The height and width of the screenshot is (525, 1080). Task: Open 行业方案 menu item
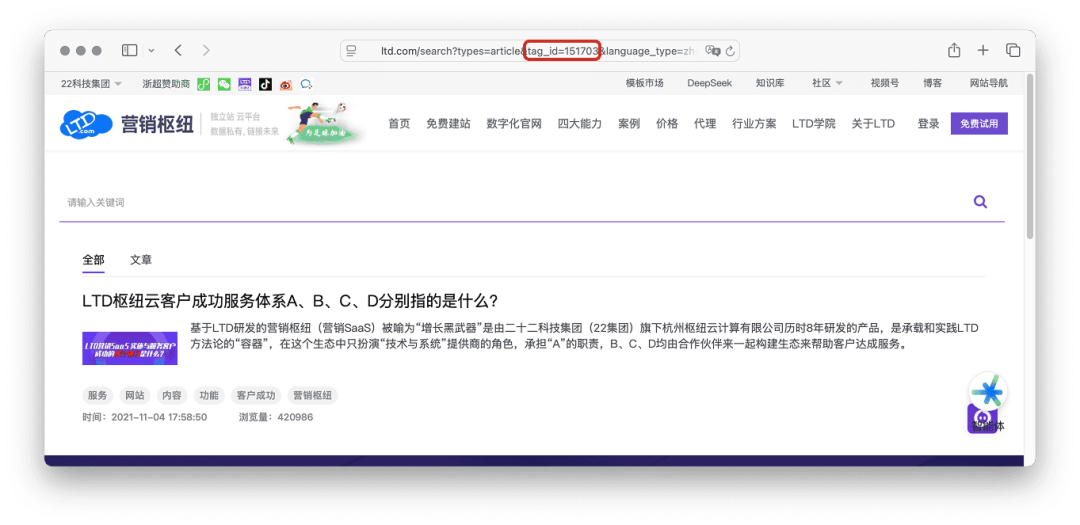coord(754,124)
